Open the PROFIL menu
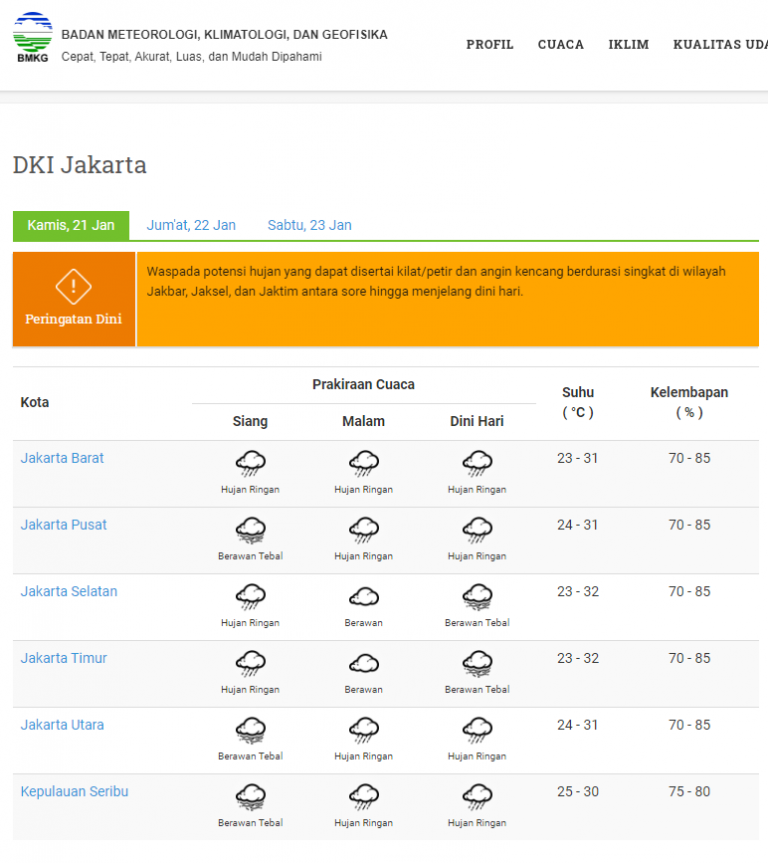This screenshot has width=768, height=863. click(490, 45)
